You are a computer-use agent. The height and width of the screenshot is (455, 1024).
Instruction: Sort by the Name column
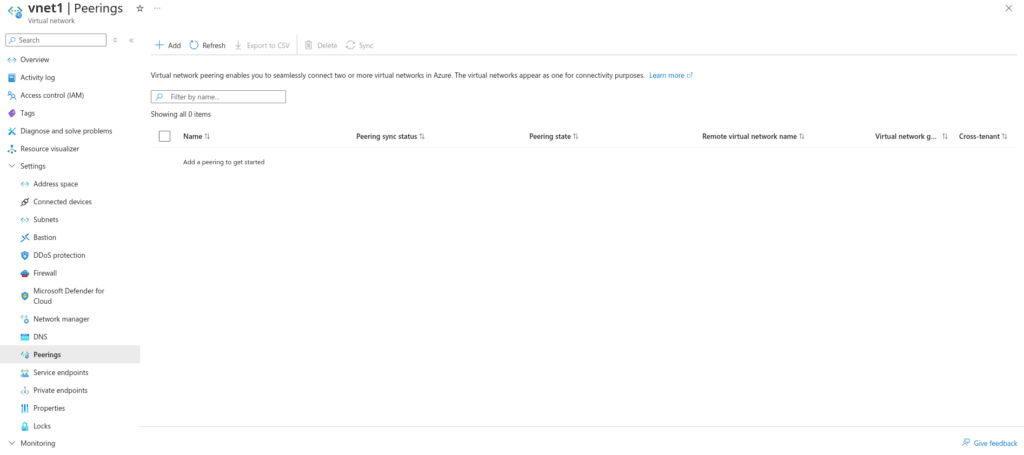pos(197,136)
